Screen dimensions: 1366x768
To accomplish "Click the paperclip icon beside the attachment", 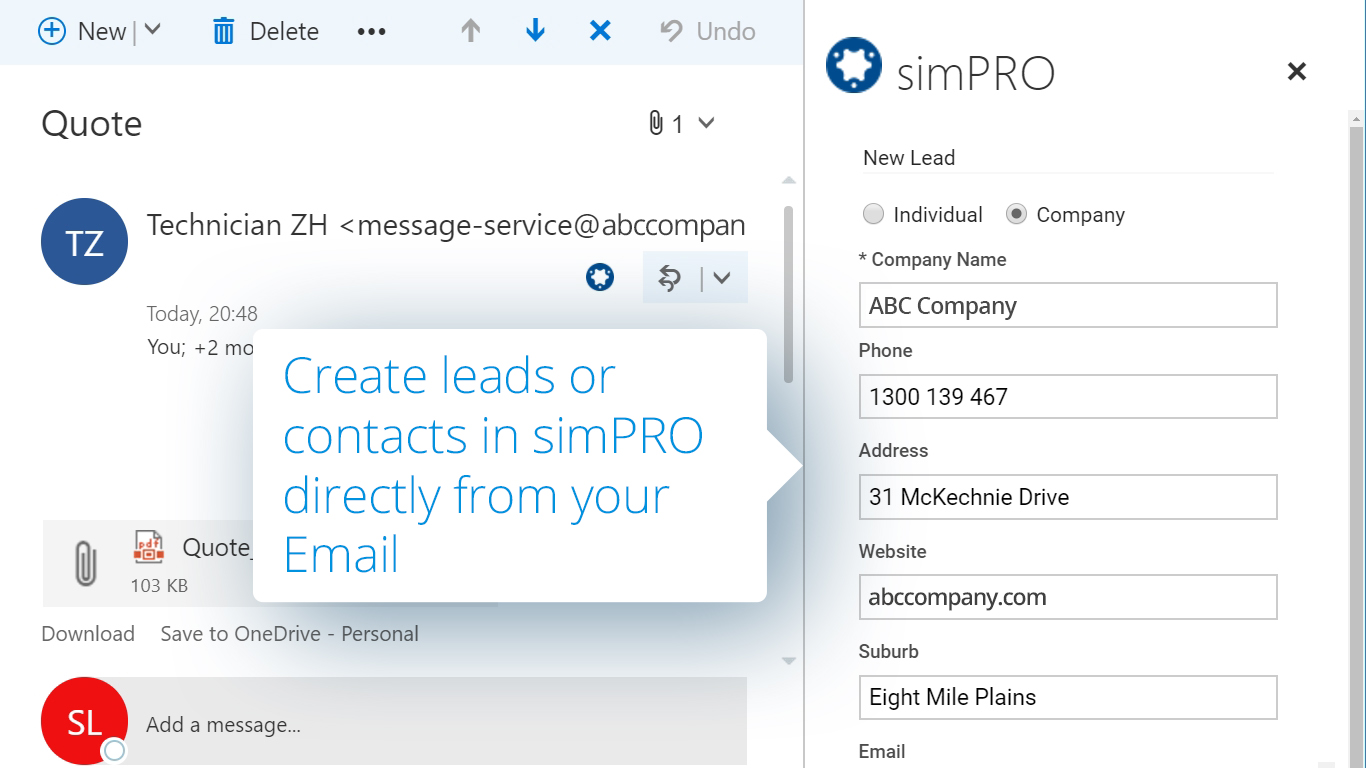I will [86, 563].
